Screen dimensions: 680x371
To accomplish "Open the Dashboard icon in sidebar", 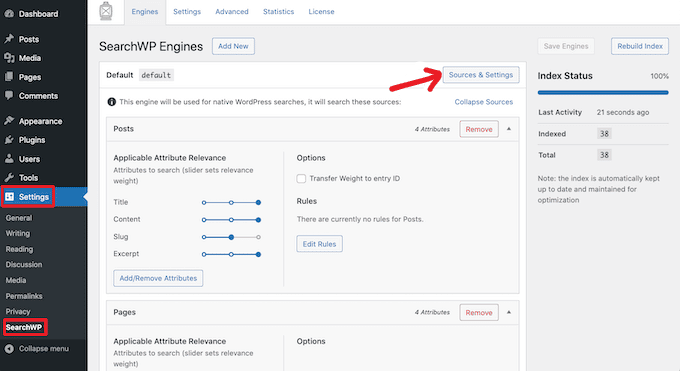I will pos(9,13).
